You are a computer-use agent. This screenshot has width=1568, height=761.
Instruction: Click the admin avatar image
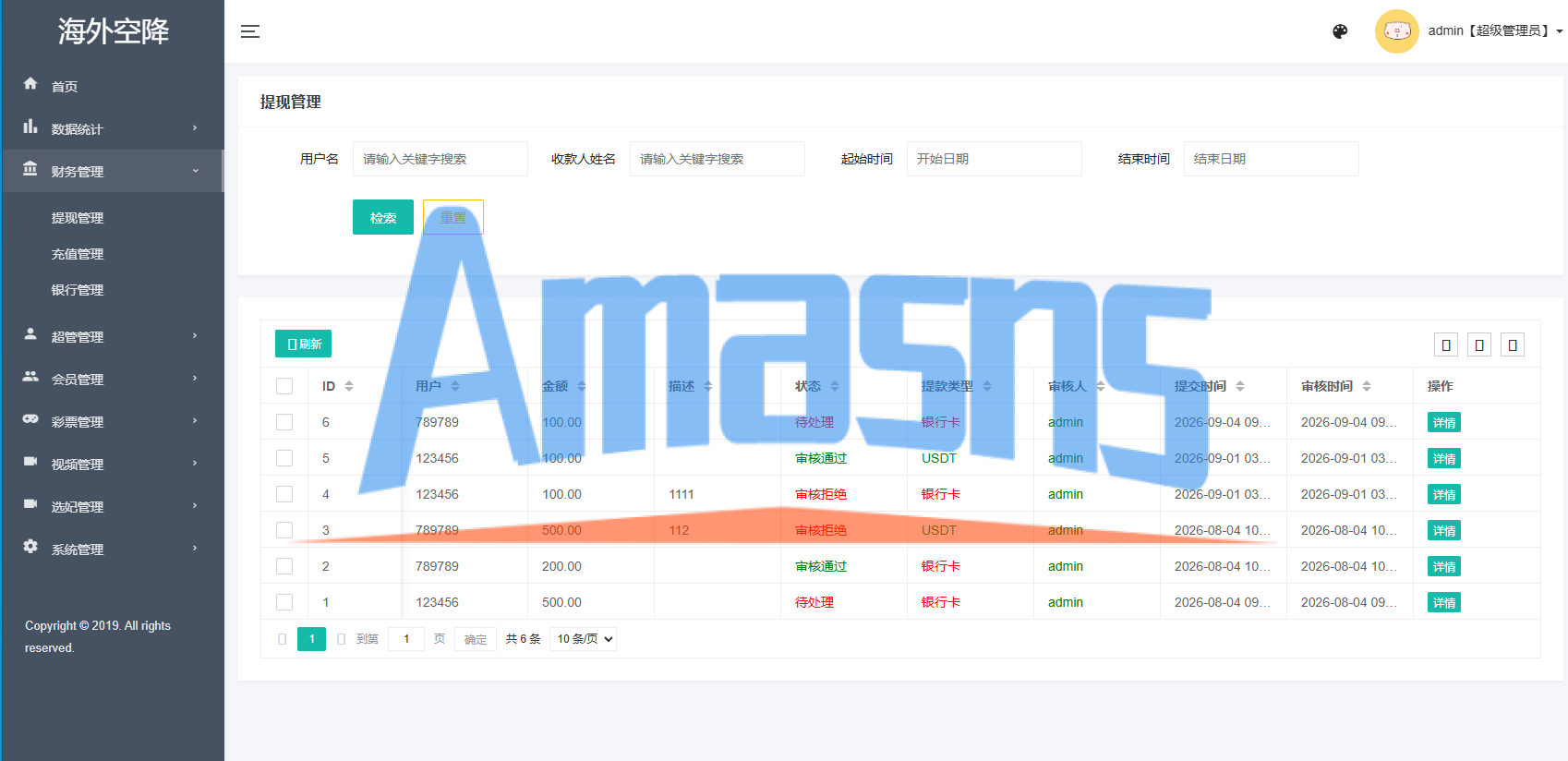pos(1396,31)
